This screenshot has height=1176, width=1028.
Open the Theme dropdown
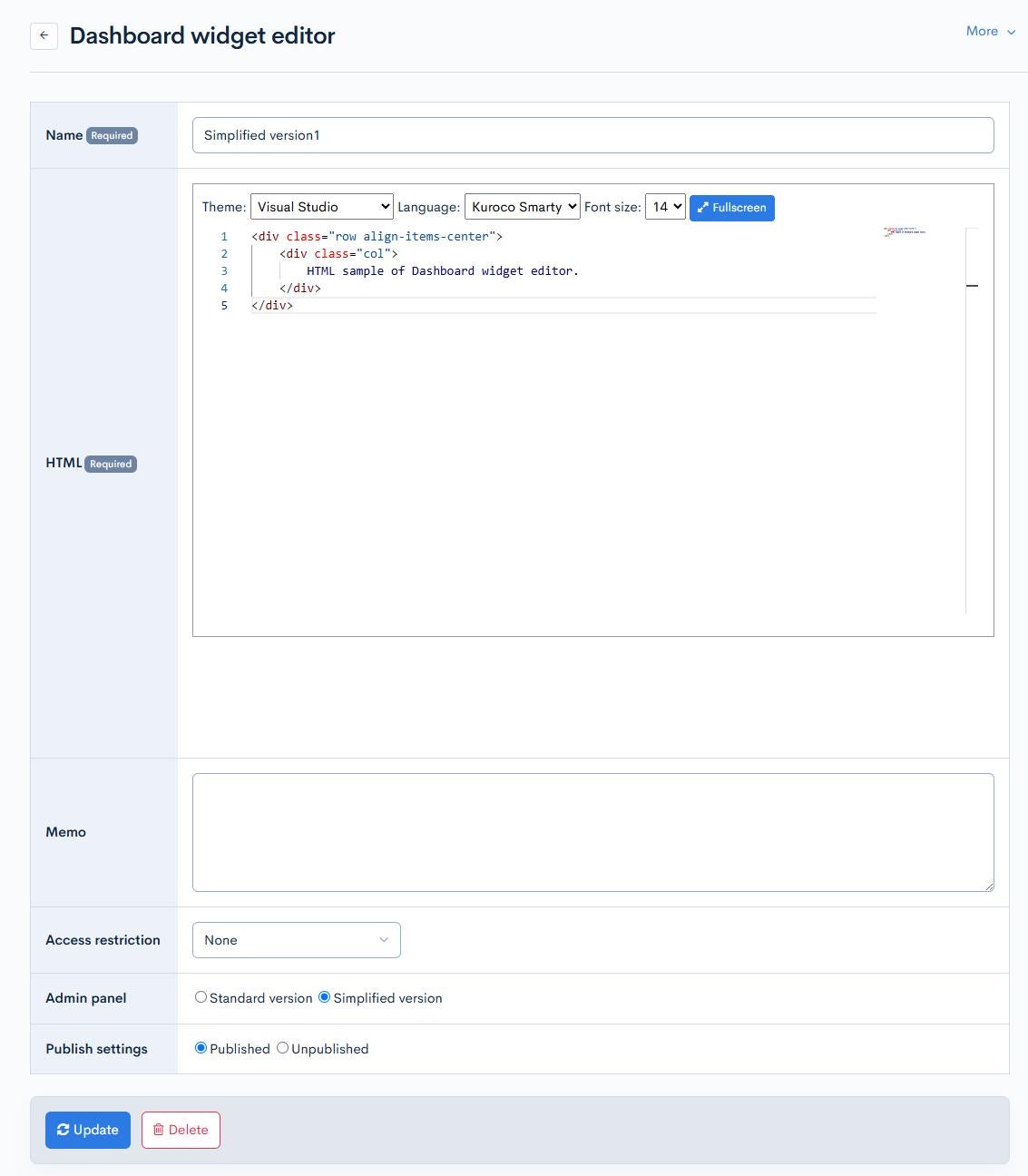(321, 207)
